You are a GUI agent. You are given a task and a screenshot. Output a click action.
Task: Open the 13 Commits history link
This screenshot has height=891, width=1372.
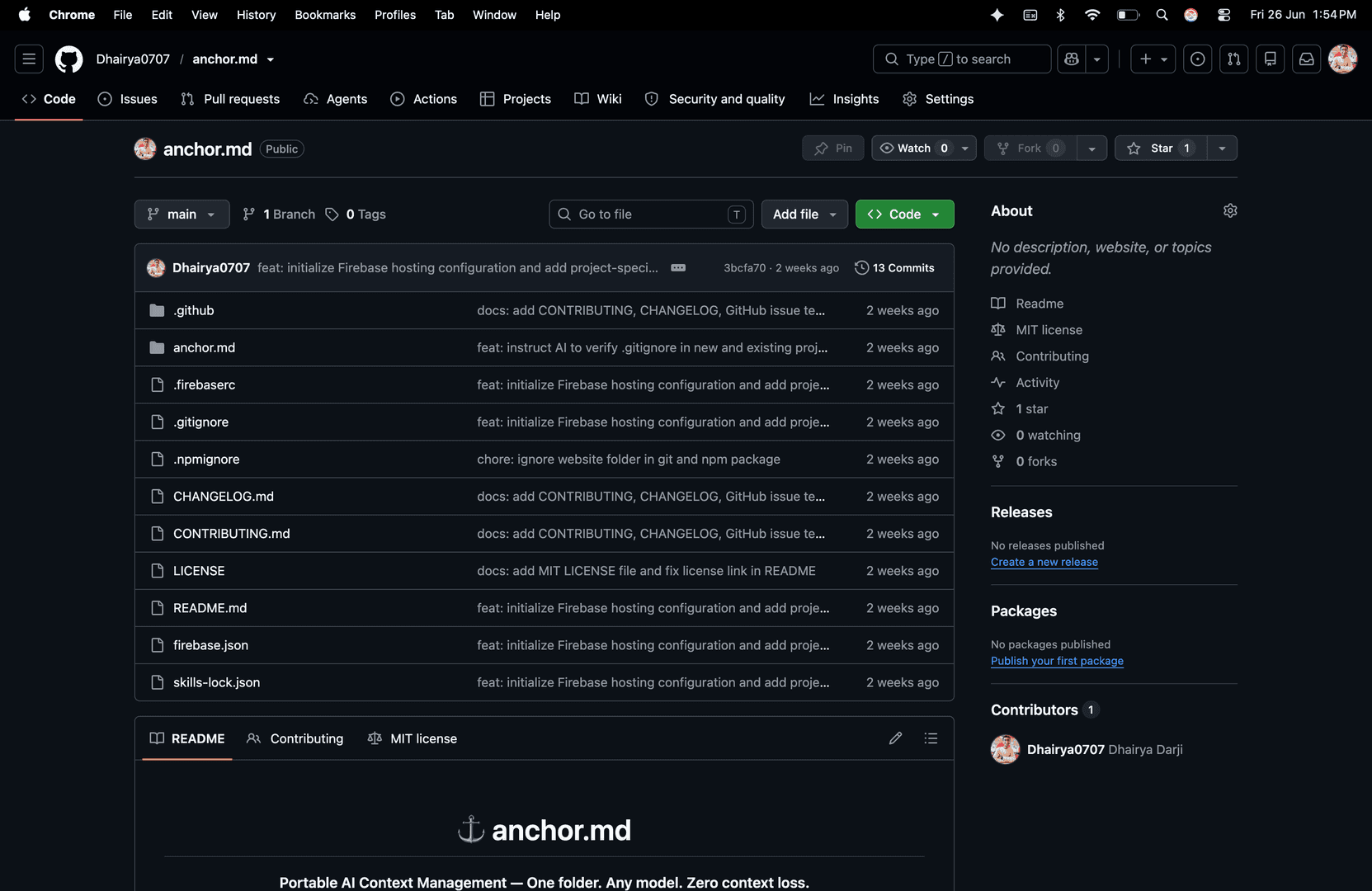coord(894,268)
